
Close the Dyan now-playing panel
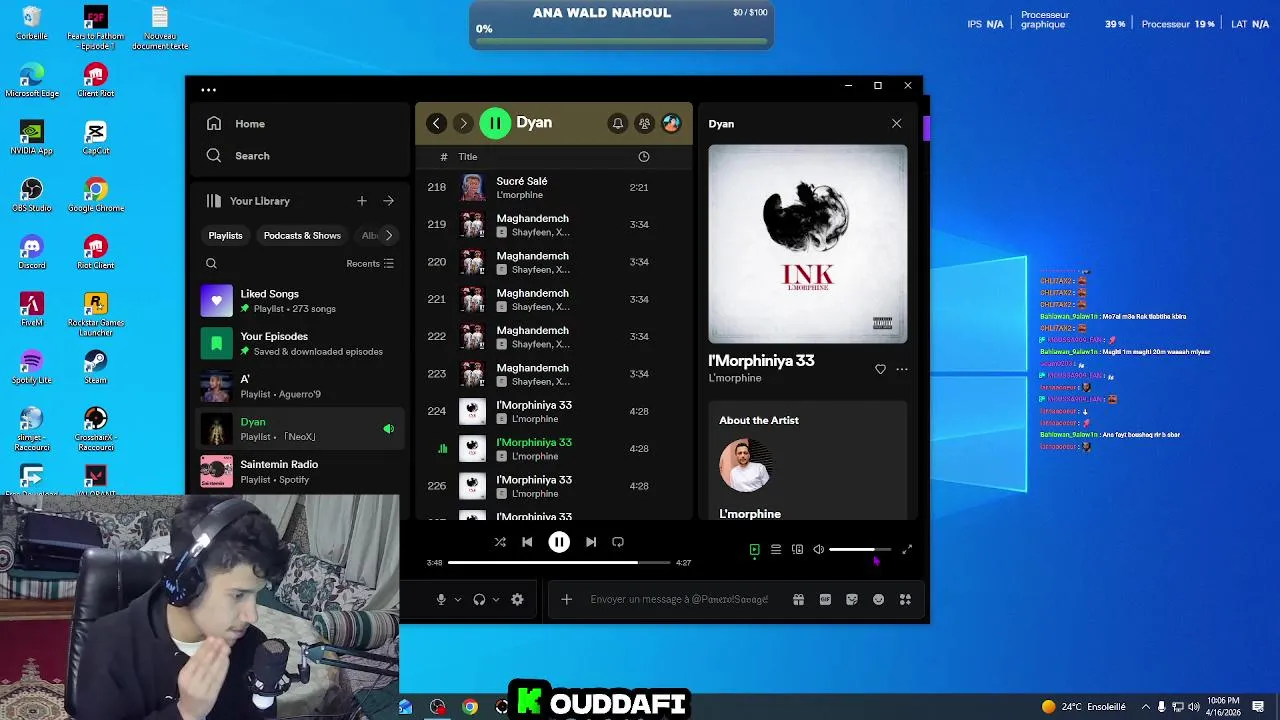click(x=896, y=124)
